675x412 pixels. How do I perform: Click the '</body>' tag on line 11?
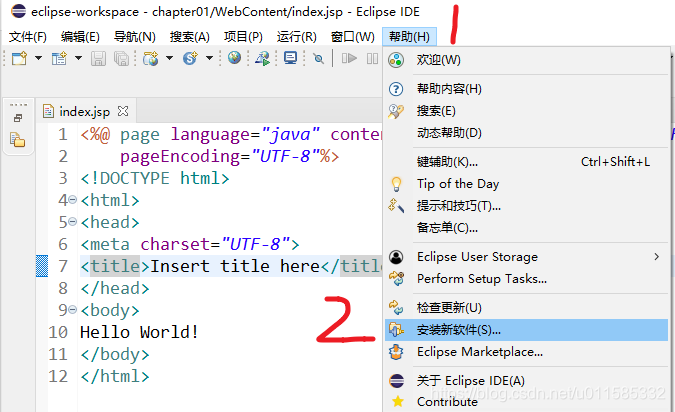[x=115, y=354]
